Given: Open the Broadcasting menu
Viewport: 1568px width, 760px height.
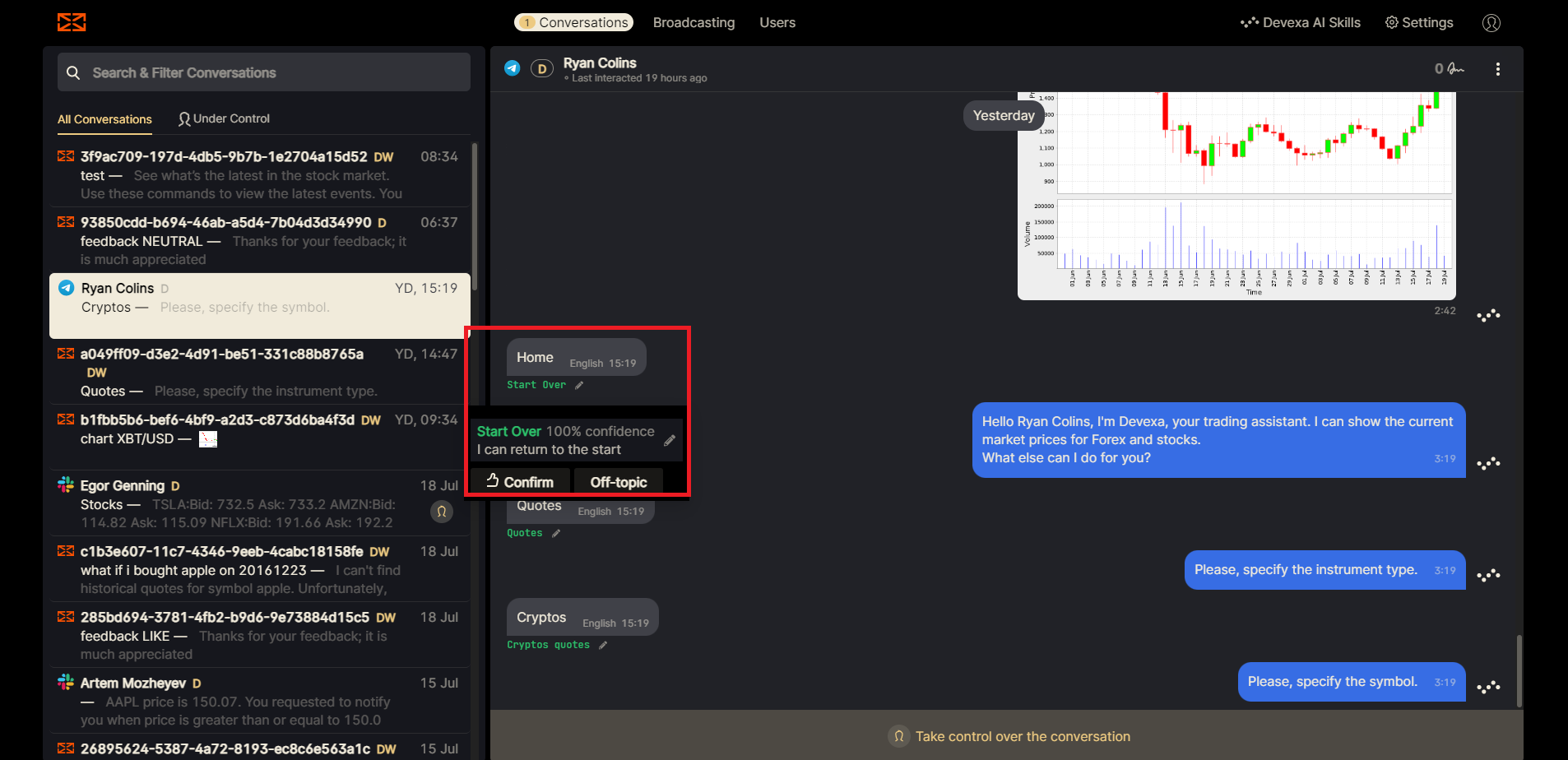Looking at the screenshot, I should [x=694, y=23].
